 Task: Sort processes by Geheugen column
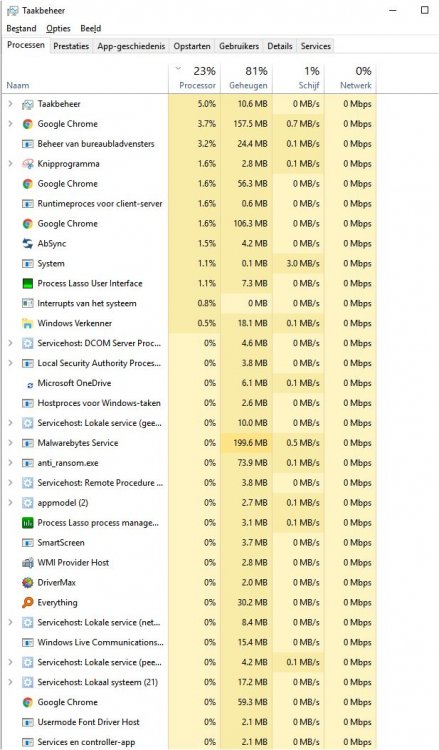pyautogui.click(x=247, y=78)
